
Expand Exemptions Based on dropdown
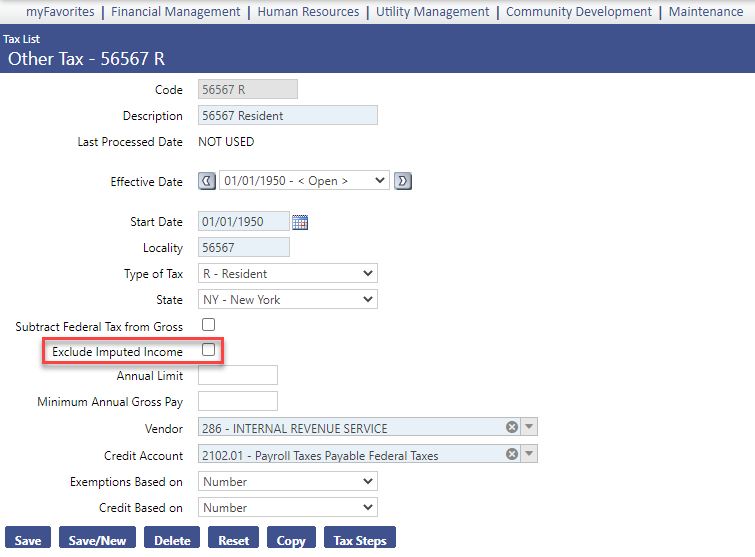(287, 481)
